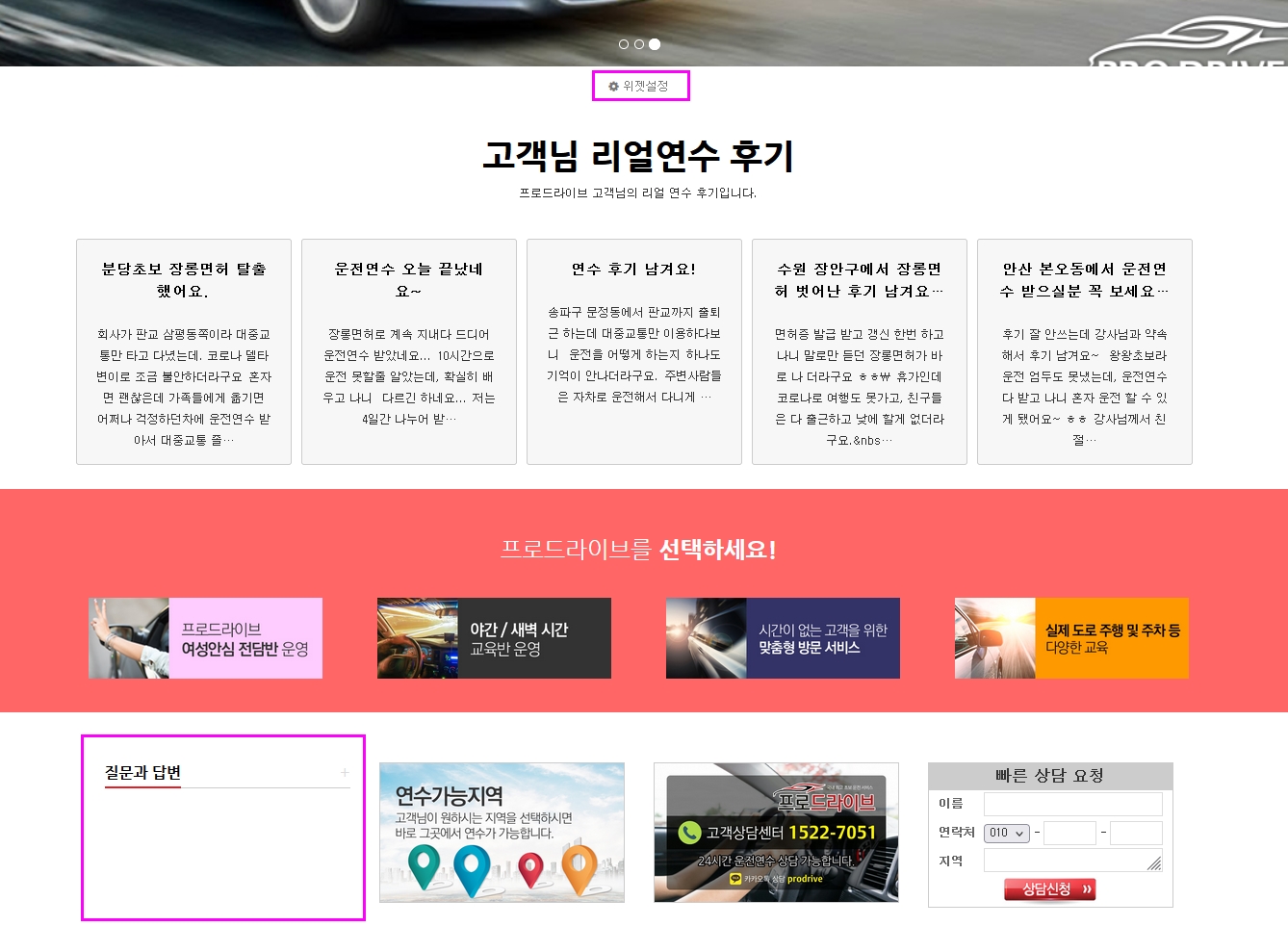
Task: Select the third slide indicator dot
Action: (655, 44)
